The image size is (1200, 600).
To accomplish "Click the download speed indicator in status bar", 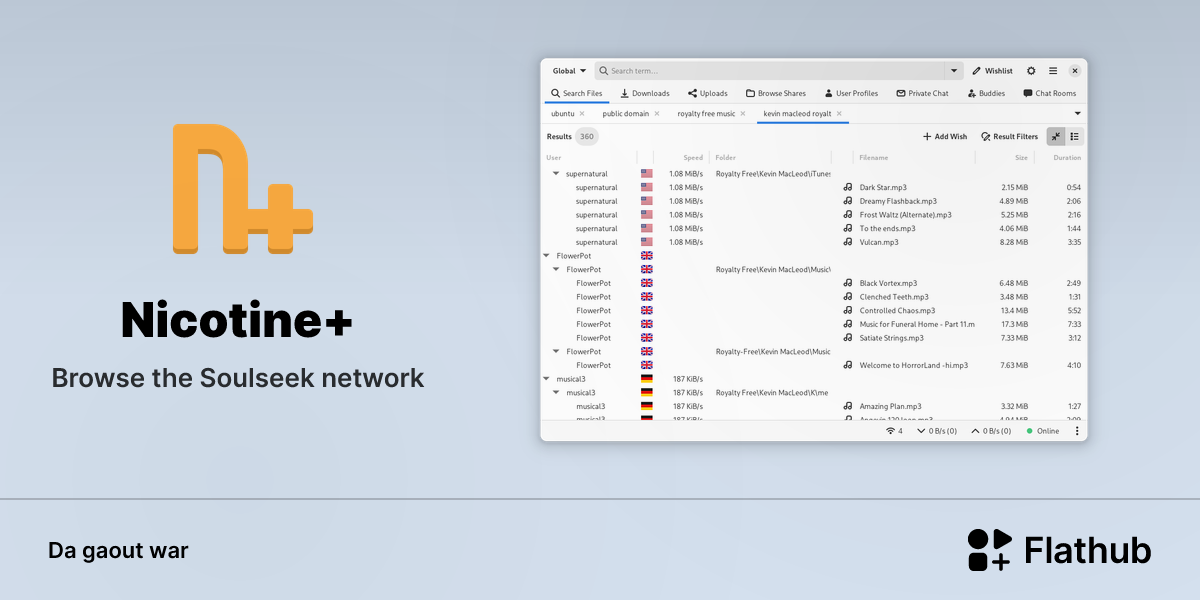I will [x=937, y=431].
